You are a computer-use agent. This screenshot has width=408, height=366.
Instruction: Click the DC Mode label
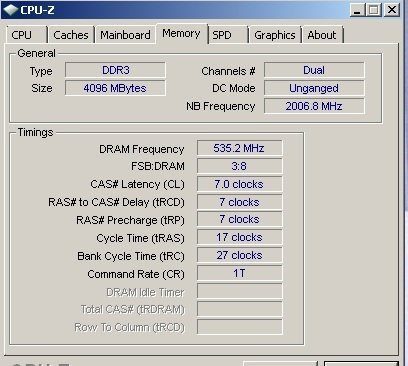click(x=234, y=88)
